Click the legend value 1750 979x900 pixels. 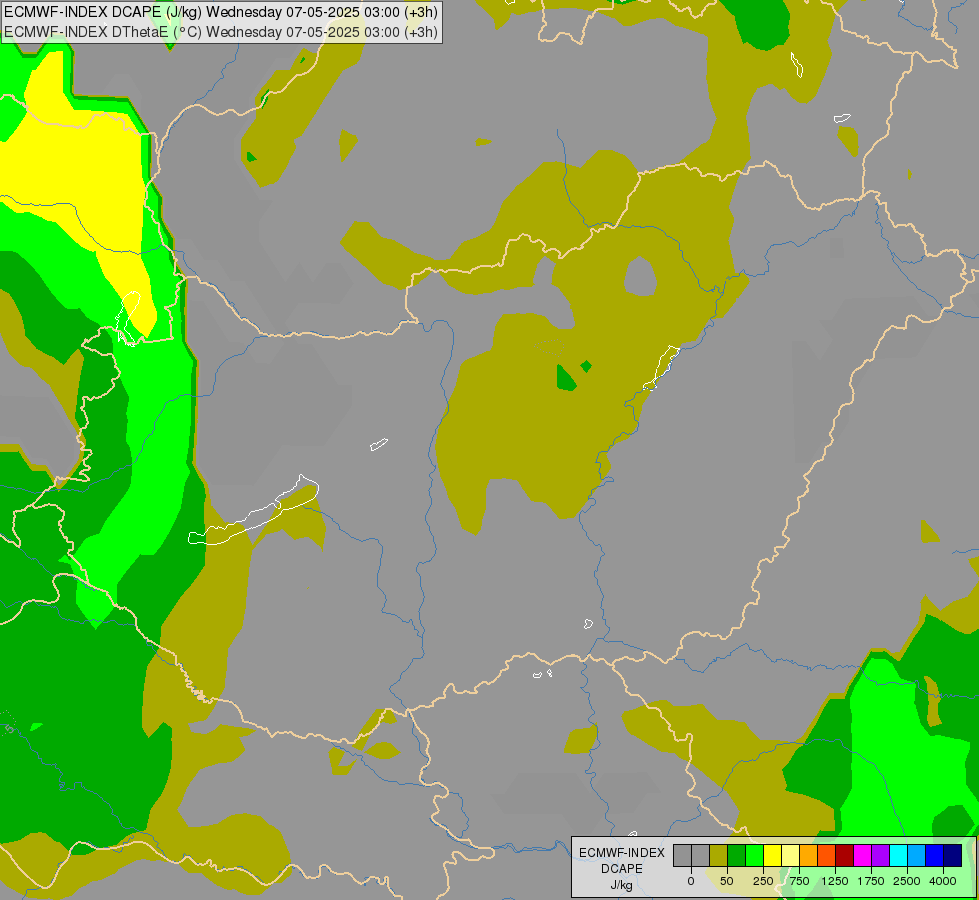871,881
